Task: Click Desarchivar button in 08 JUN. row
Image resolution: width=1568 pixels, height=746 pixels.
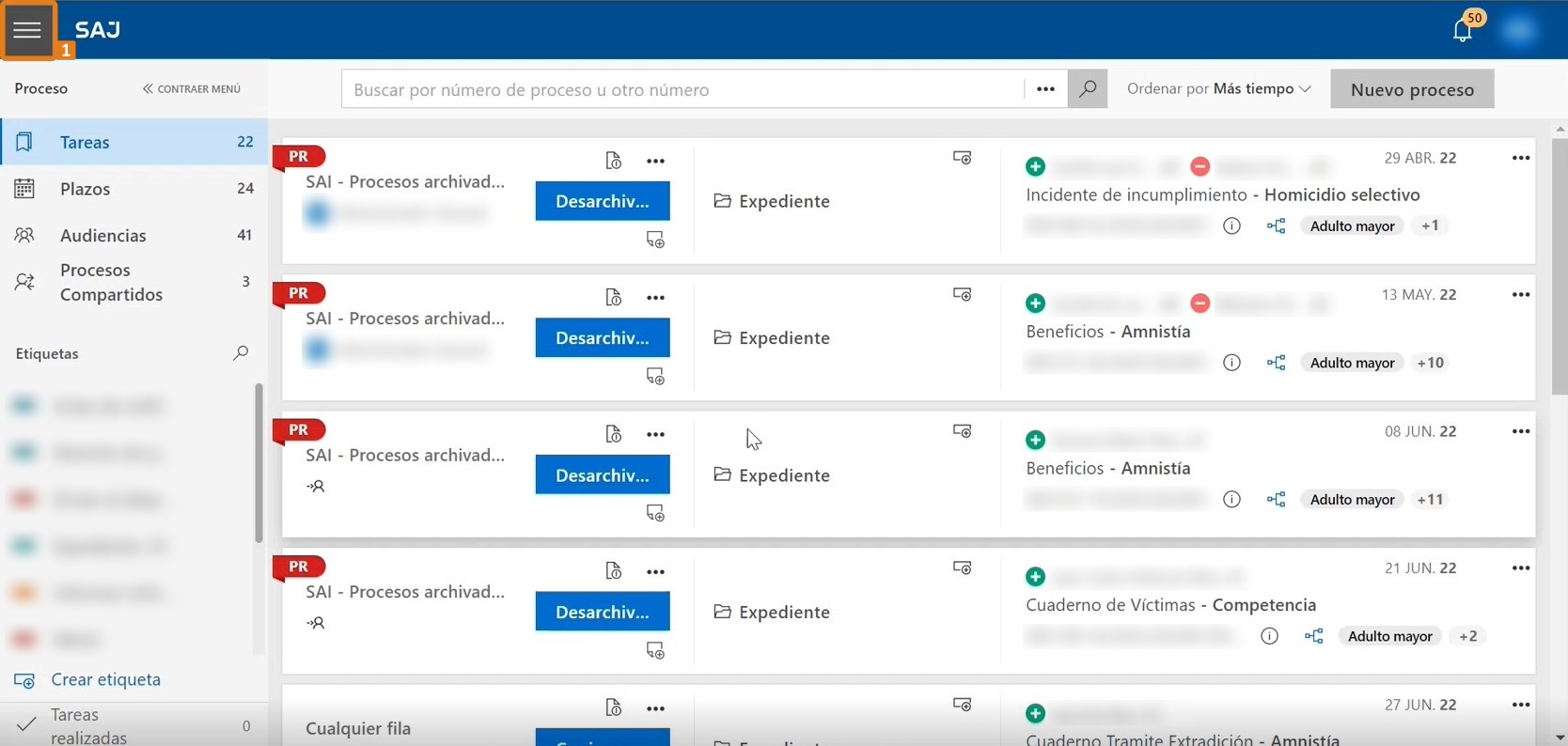Action: click(603, 474)
